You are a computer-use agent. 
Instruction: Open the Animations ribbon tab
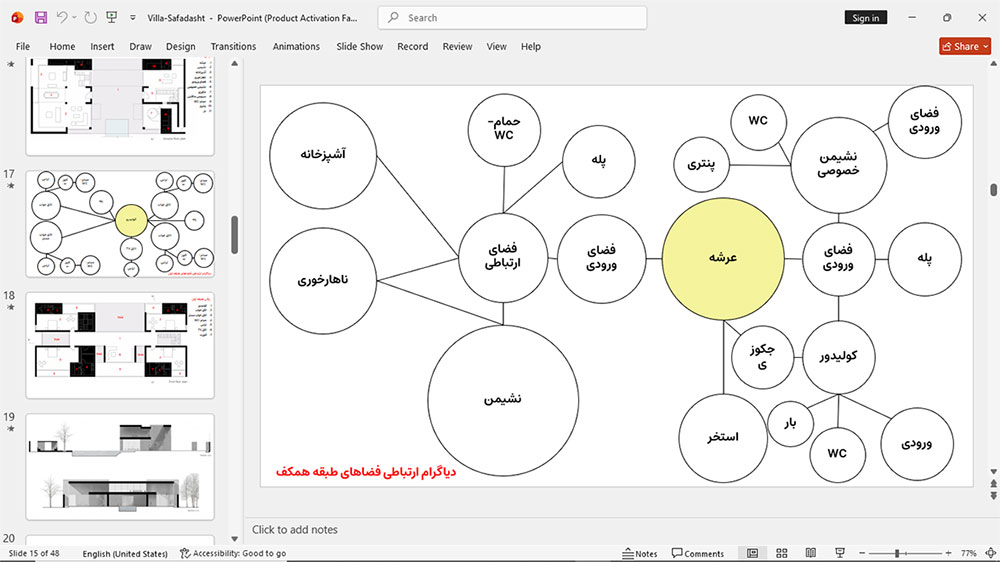[296, 47]
